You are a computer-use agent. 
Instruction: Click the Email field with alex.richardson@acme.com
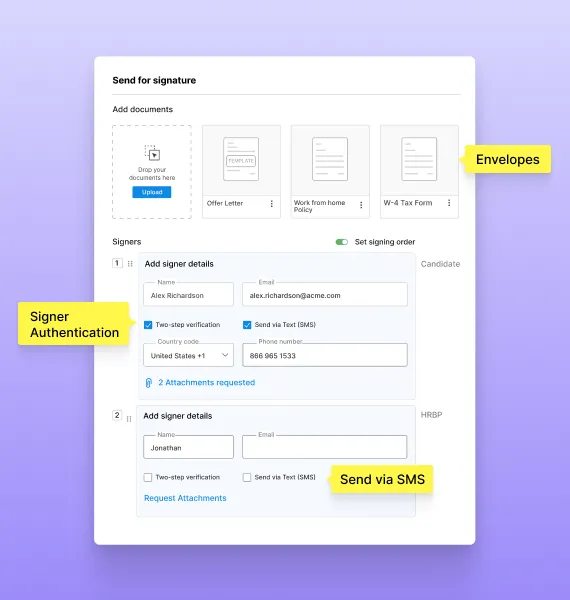pyautogui.click(x=325, y=294)
